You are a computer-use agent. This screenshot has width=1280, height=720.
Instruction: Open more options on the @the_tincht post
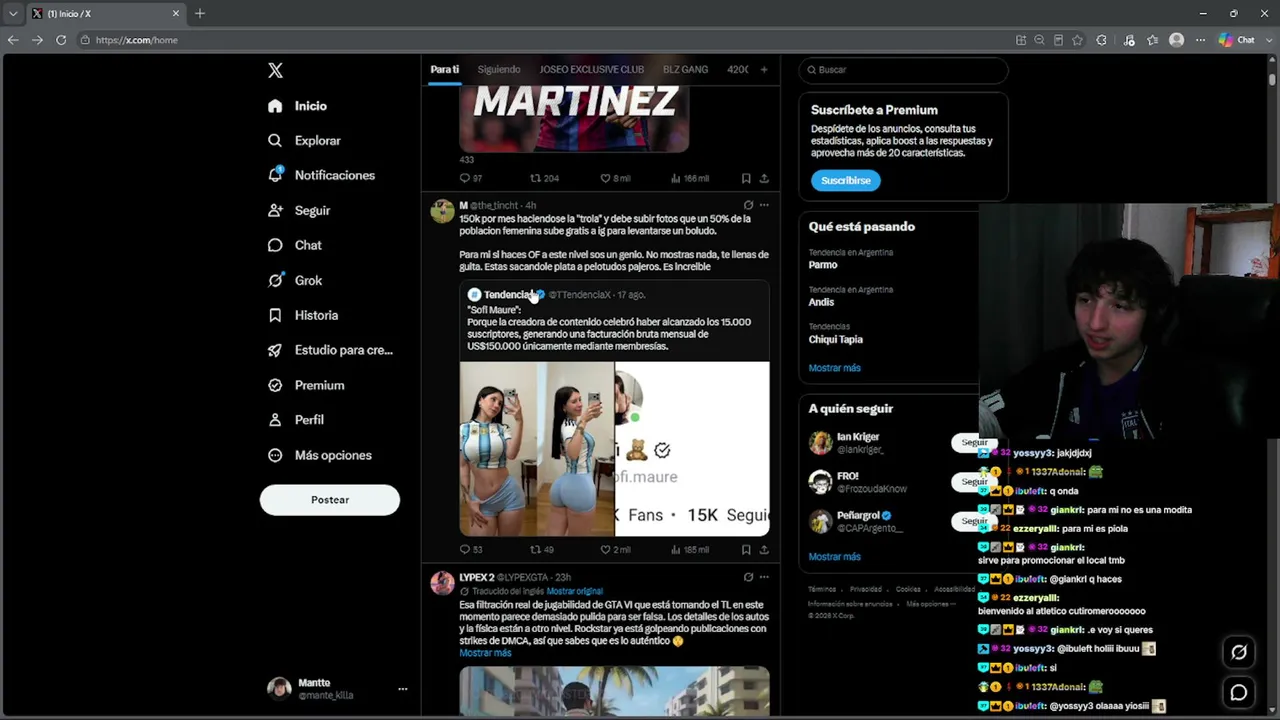(x=764, y=205)
